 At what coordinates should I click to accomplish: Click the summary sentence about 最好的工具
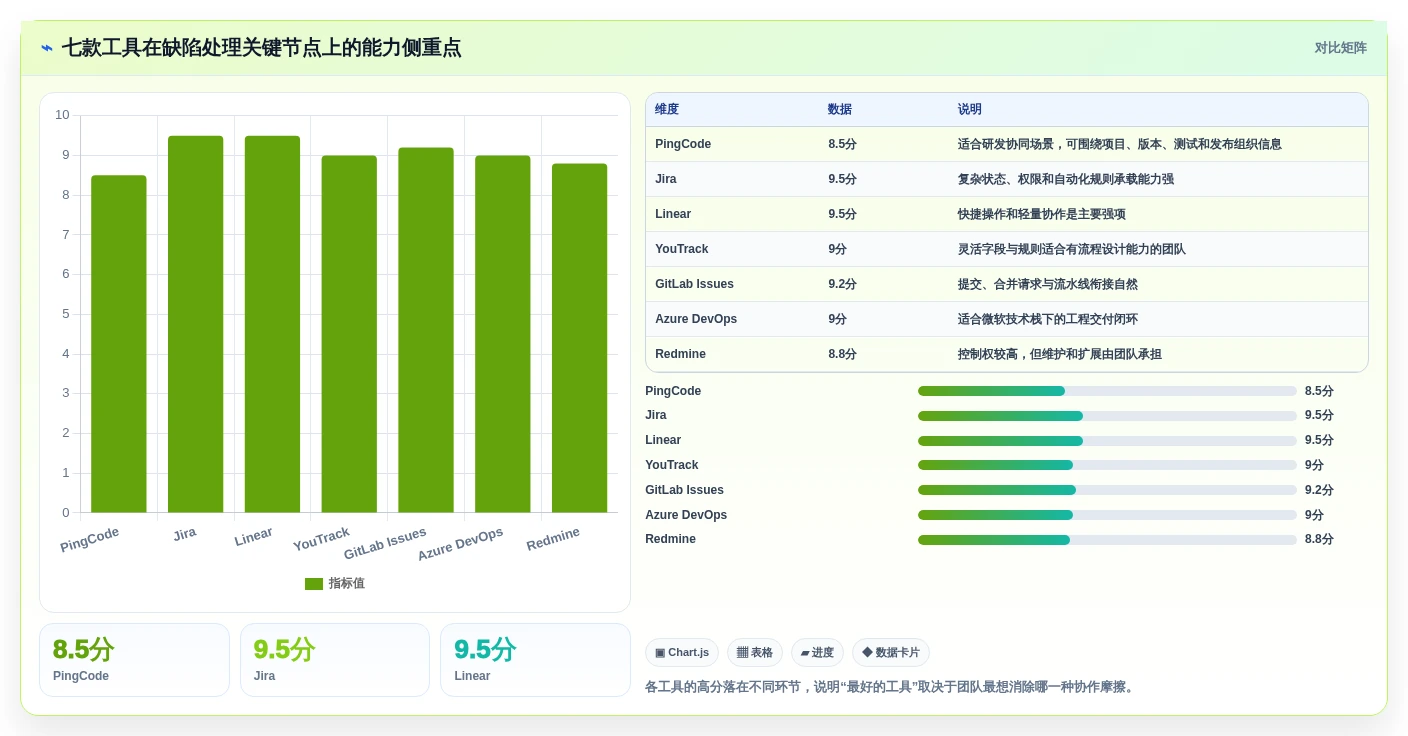pyautogui.click(x=892, y=687)
